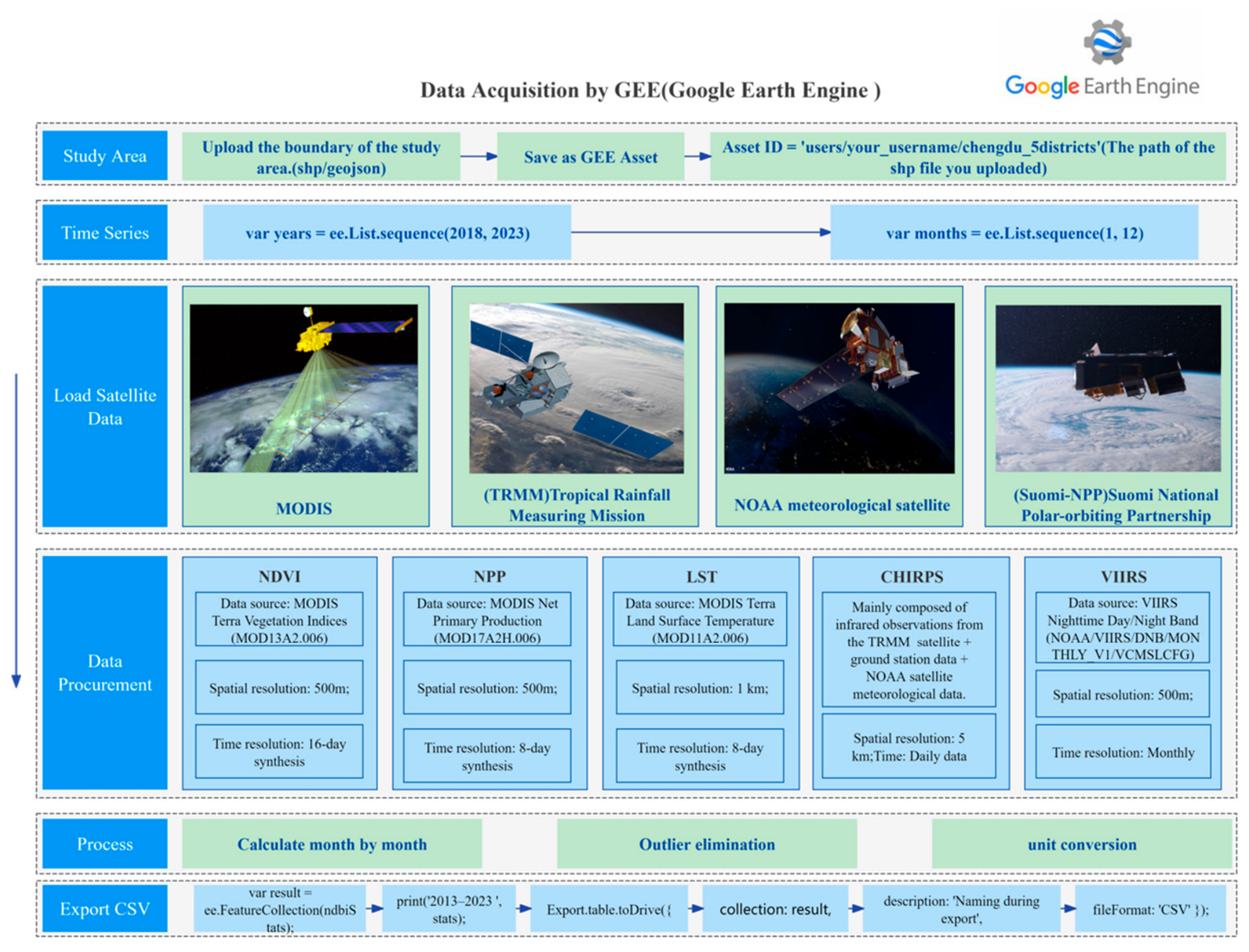
Task: Click 'var result = ee.FeatureCollection' code box
Action: (x=280, y=909)
